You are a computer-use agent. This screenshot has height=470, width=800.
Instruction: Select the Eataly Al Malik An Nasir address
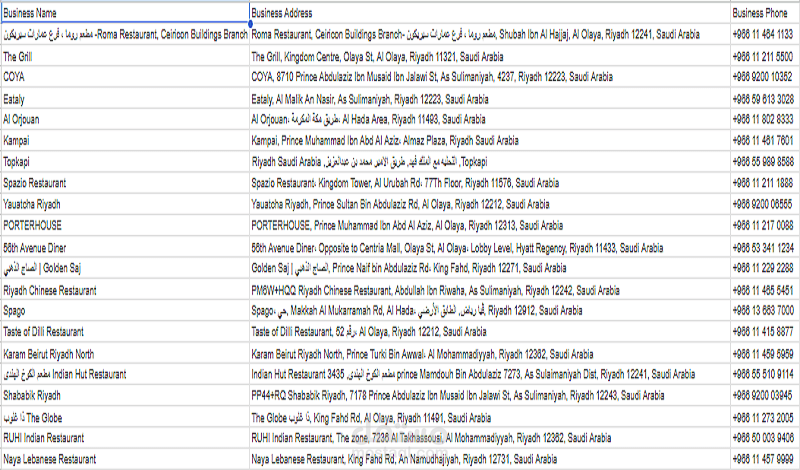point(490,98)
